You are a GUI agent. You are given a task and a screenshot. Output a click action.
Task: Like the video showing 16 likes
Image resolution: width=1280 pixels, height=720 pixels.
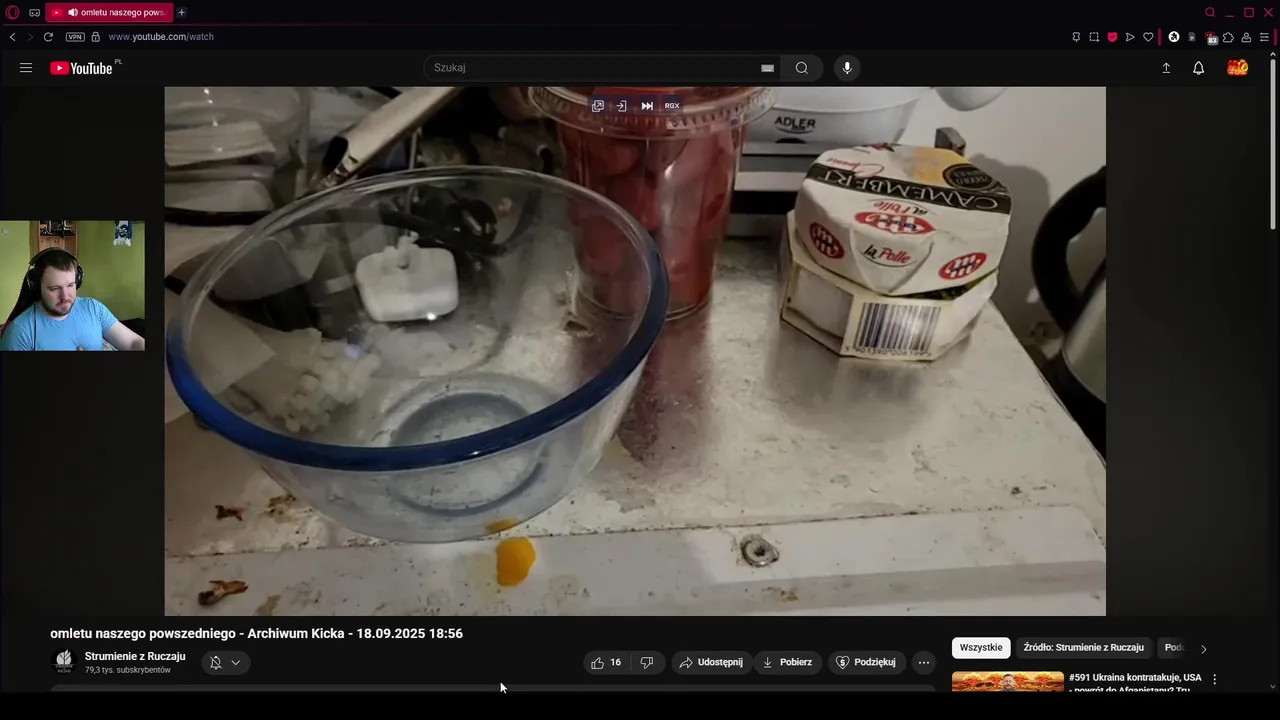(x=607, y=662)
